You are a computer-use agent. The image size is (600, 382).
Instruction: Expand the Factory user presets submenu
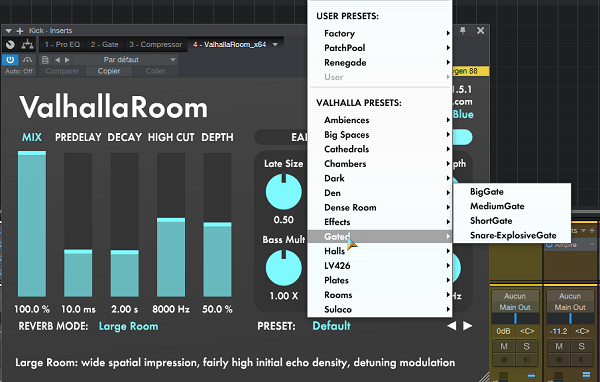click(380, 33)
